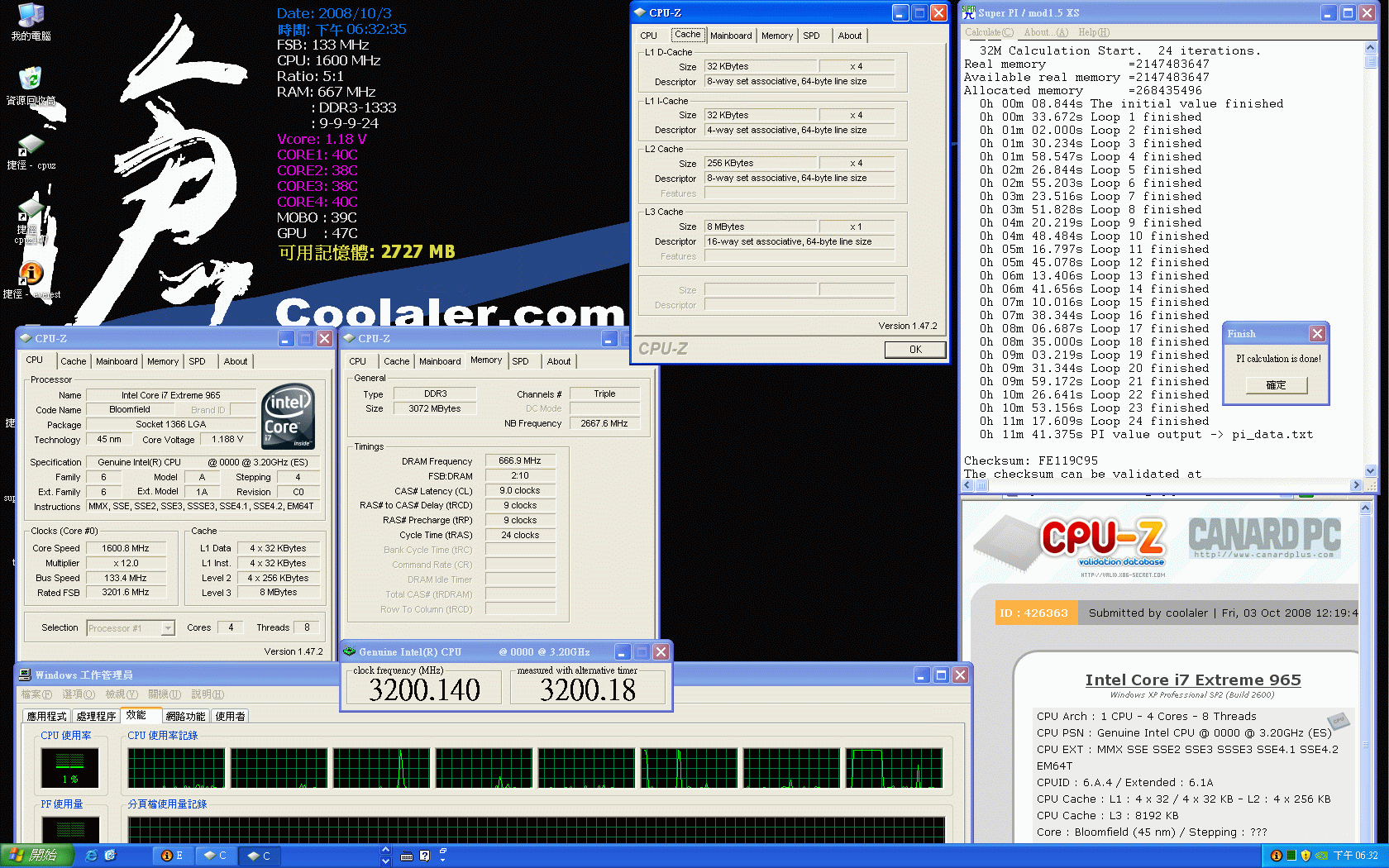Click the Checksum: FE119C95 line
The width and height of the screenshot is (1389, 868).
1031,460
